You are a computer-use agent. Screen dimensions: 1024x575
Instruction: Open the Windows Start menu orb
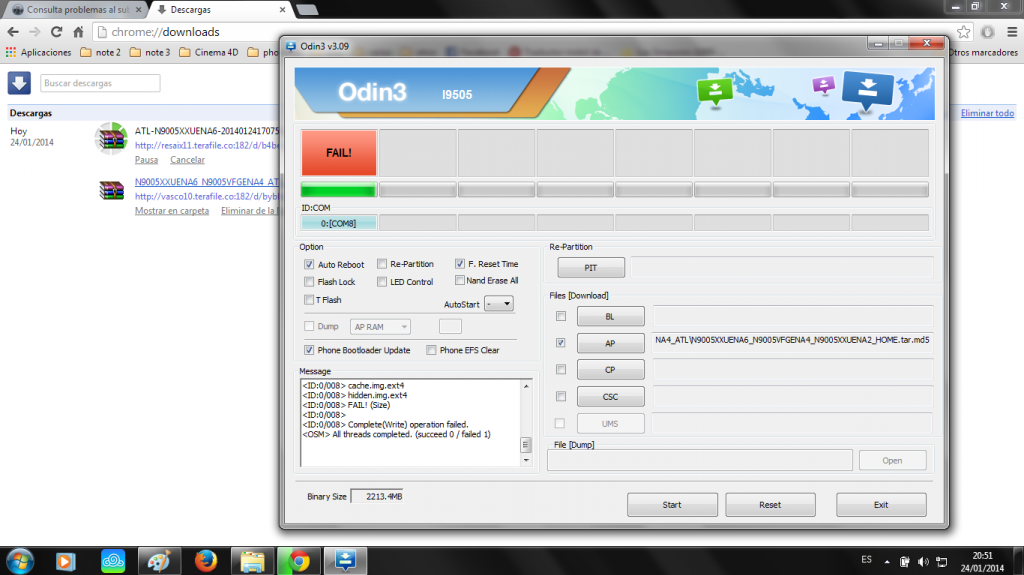[x=19, y=560]
